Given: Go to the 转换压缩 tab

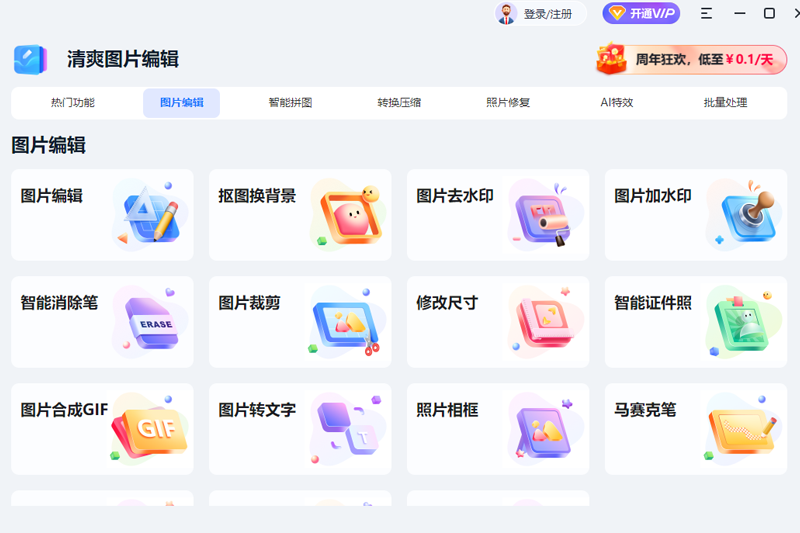Looking at the screenshot, I should (399, 103).
